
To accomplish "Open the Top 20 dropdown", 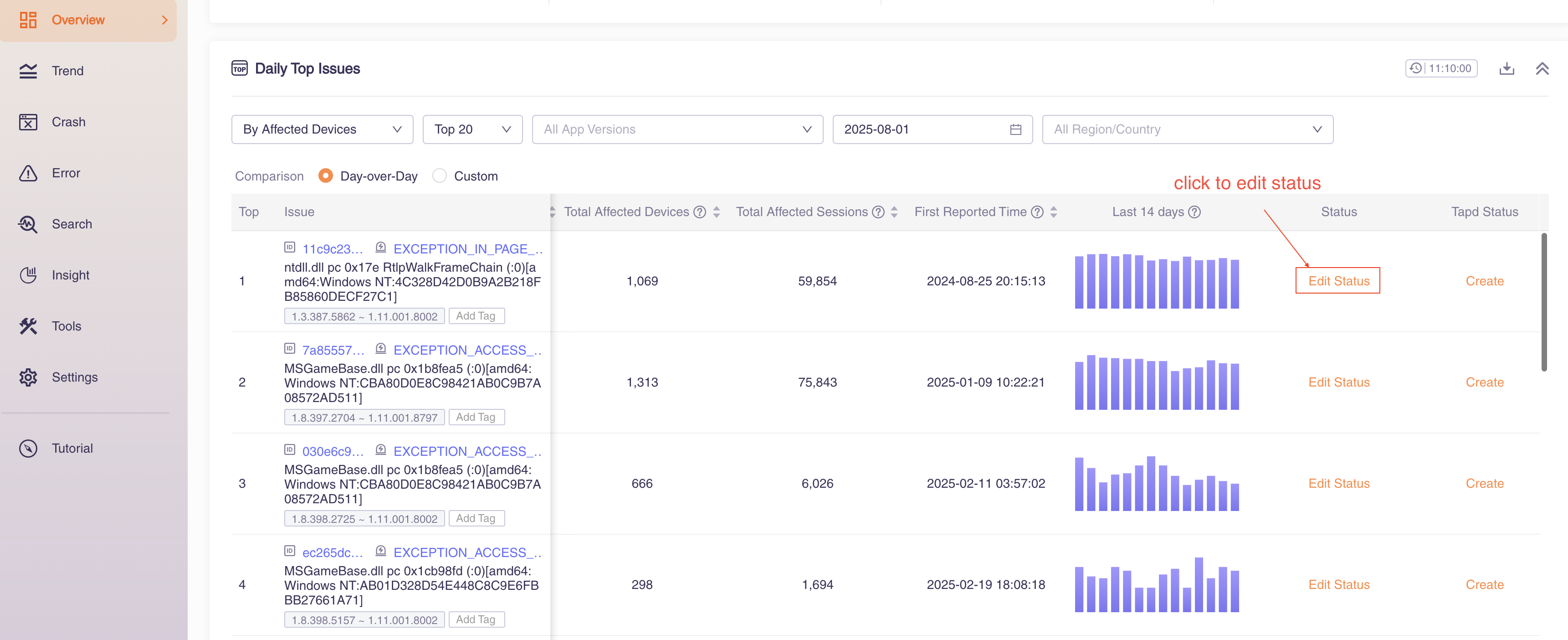I will click(x=472, y=129).
